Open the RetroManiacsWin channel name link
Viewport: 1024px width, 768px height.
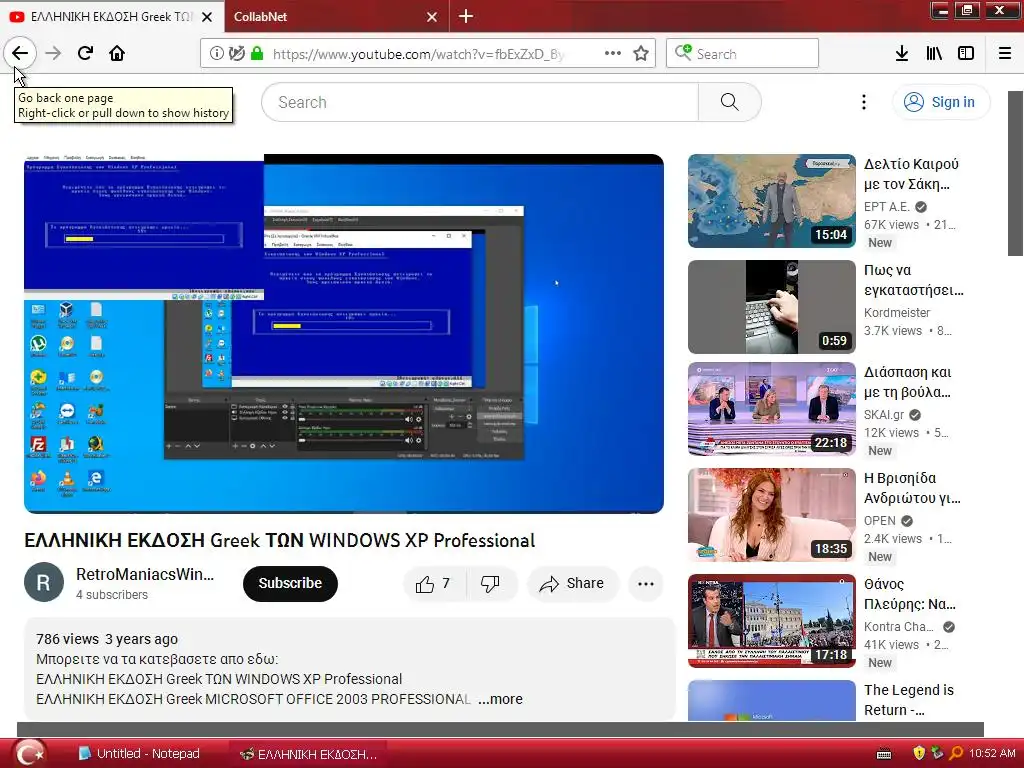point(145,574)
